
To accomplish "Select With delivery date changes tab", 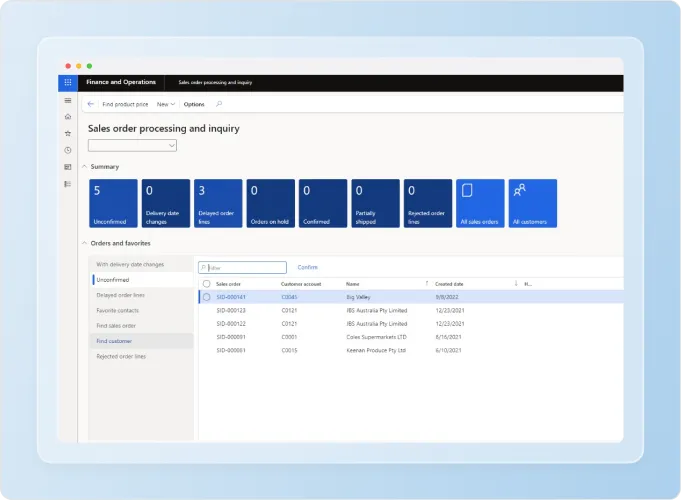I will (x=142, y=264).
